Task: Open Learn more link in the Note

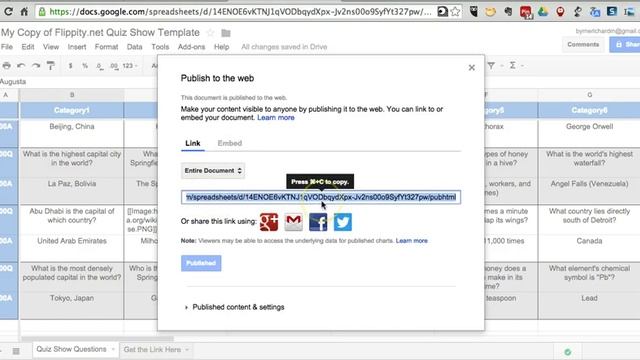Action: (x=411, y=241)
